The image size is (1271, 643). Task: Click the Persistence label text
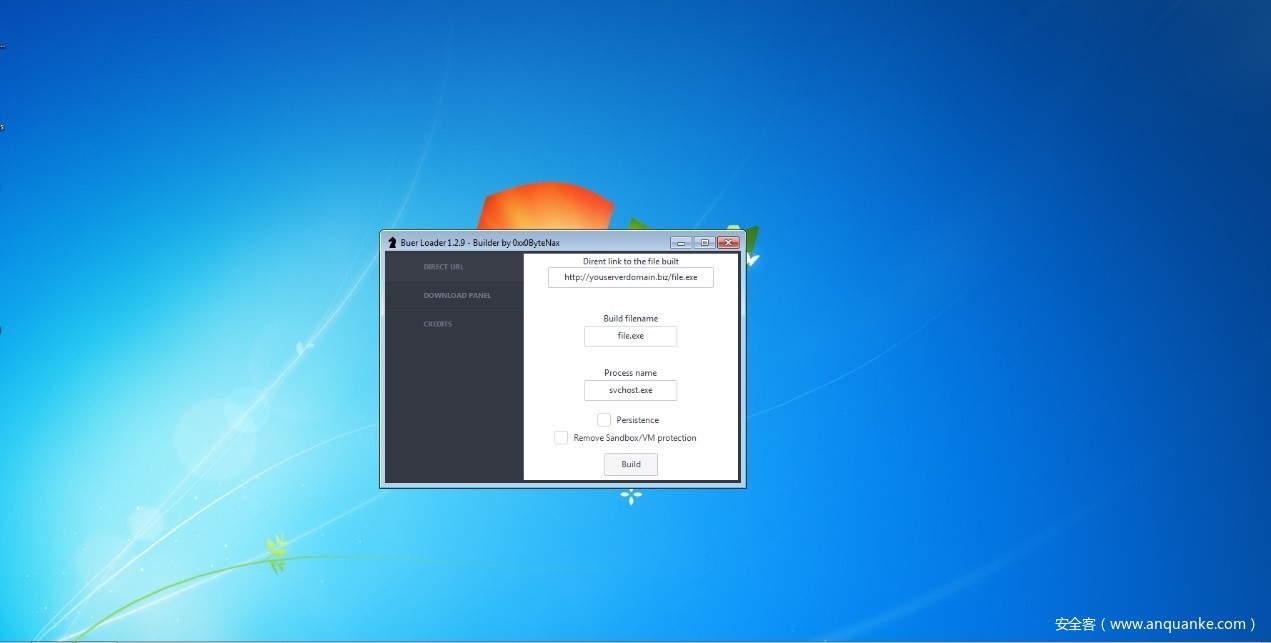[x=637, y=420]
